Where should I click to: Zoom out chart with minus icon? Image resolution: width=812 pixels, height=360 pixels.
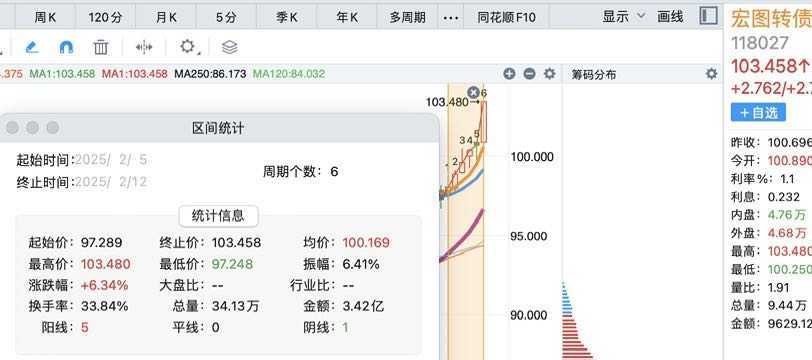(x=529, y=74)
